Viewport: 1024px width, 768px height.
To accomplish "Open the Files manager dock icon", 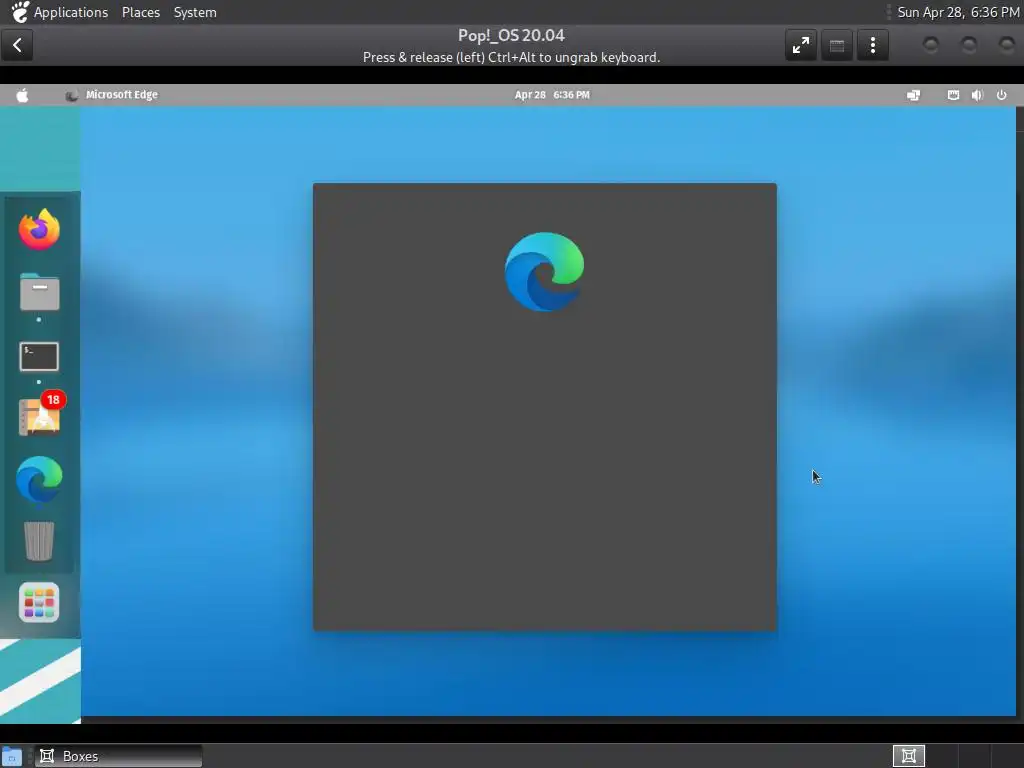I will click(39, 292).
